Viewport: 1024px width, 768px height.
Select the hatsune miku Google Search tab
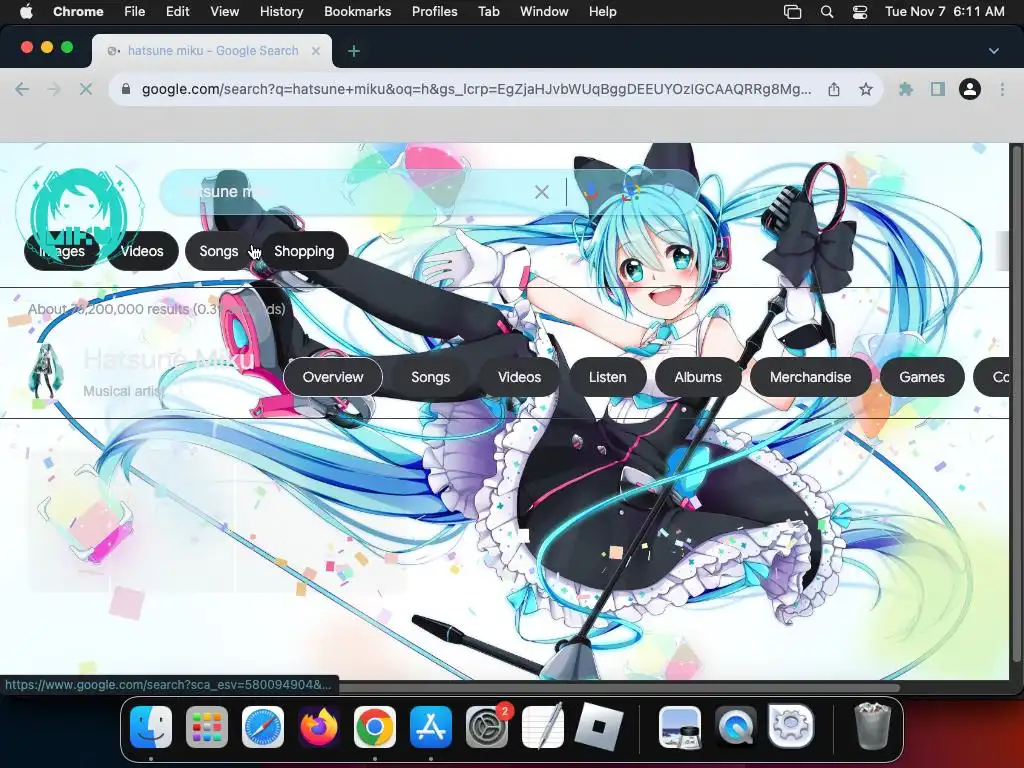(x=212, y=51)
